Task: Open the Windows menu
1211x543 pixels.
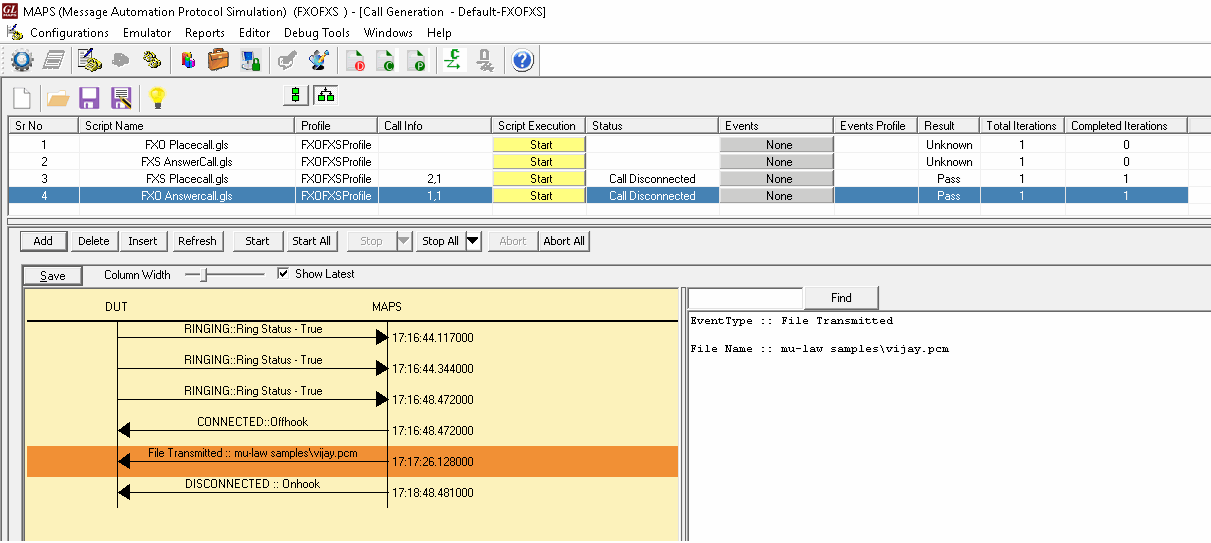Action: coord(388,33)
